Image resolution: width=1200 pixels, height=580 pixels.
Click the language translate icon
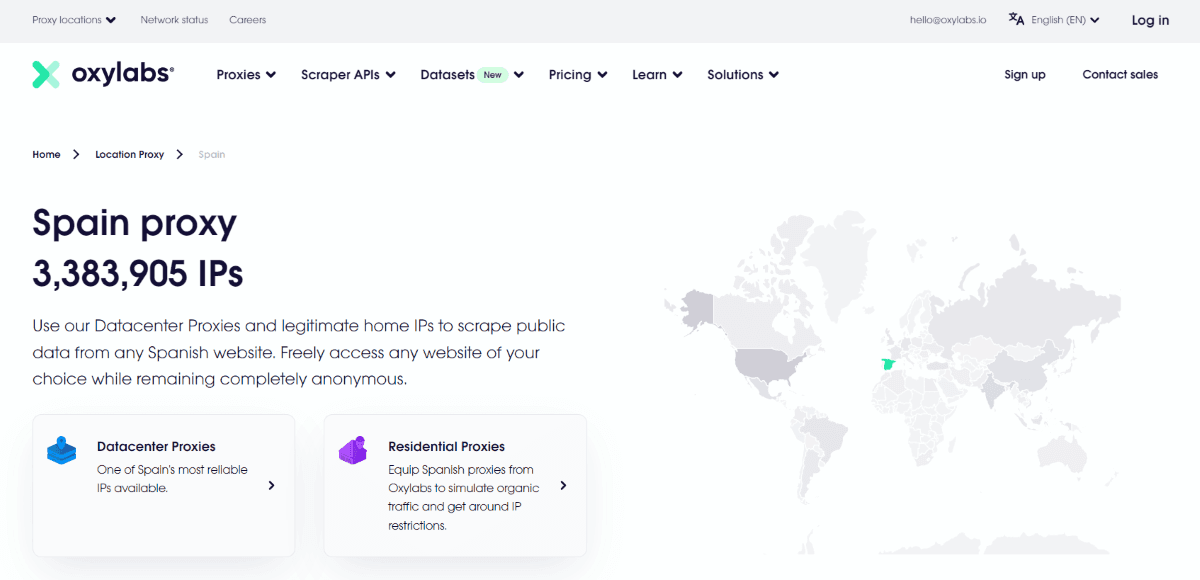pyautogui.click(x=1016, y=19)
